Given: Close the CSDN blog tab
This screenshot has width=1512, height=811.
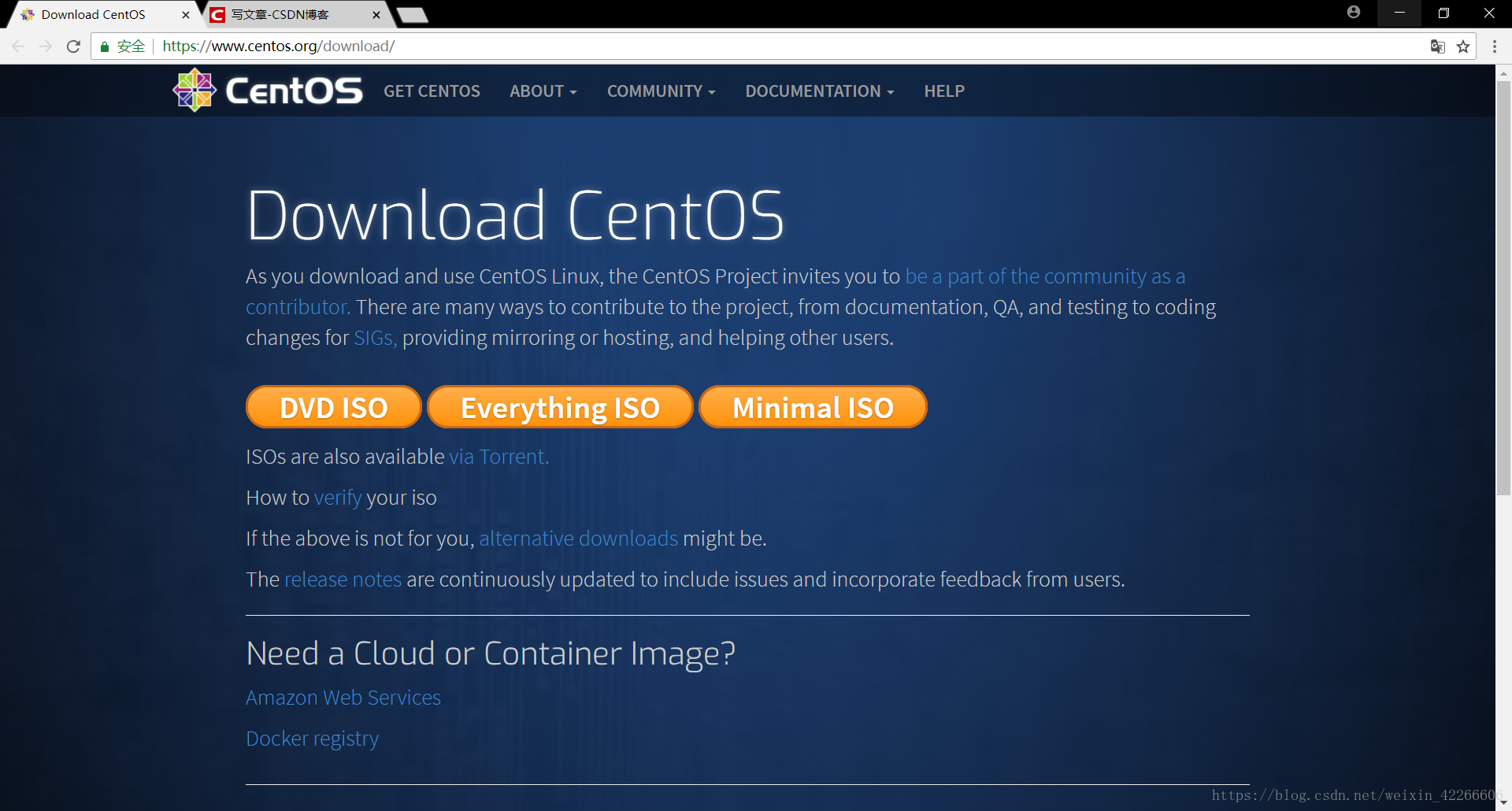Looking at the screenshot, I should [376, 15].
